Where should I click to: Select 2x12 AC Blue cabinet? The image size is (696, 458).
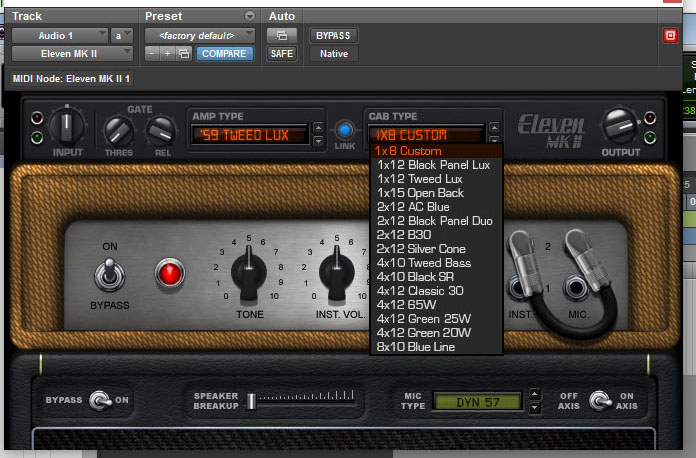(x=436, y=207)
